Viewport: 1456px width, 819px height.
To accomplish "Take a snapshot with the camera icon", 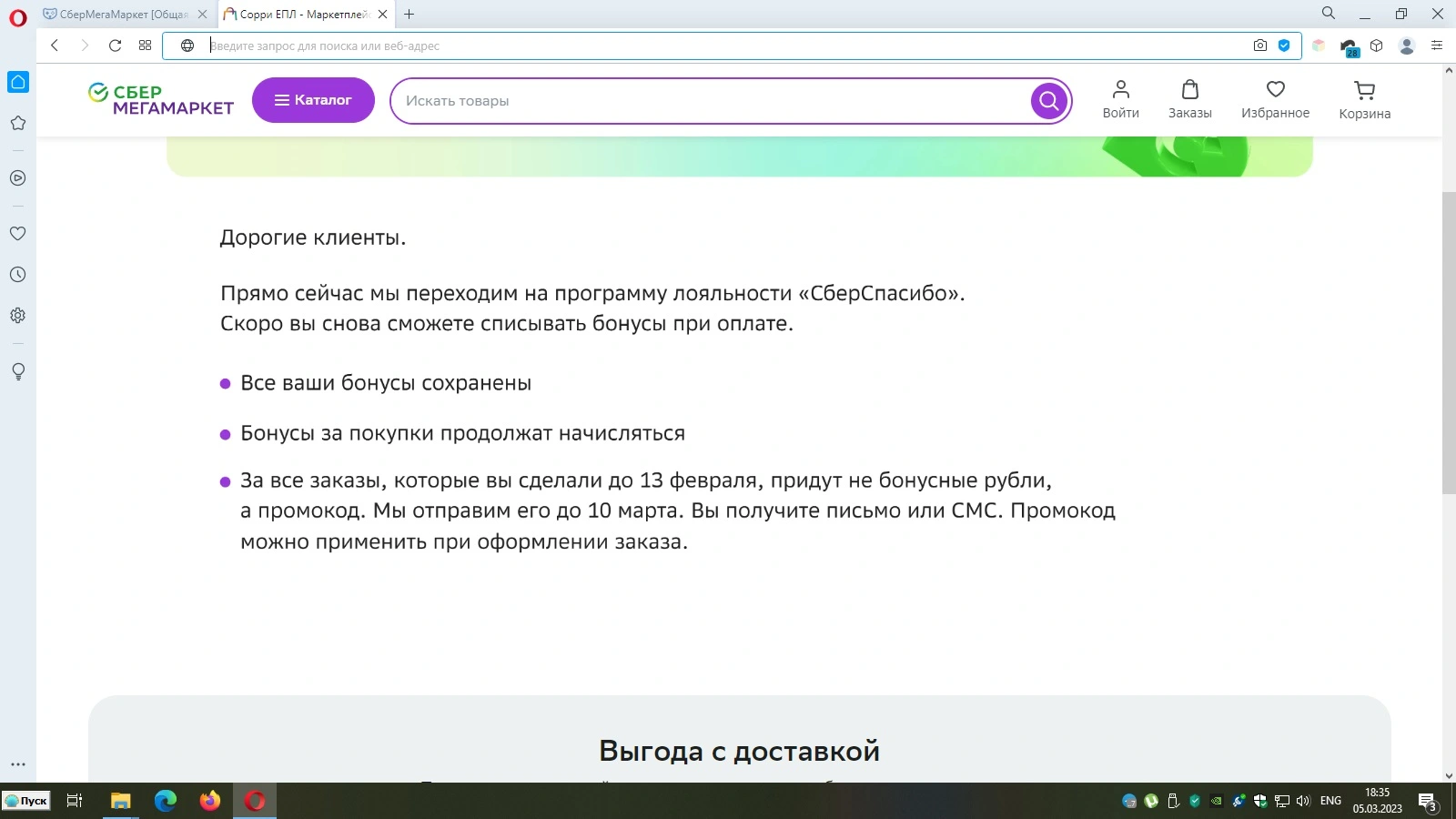I will pos(1260,45).
